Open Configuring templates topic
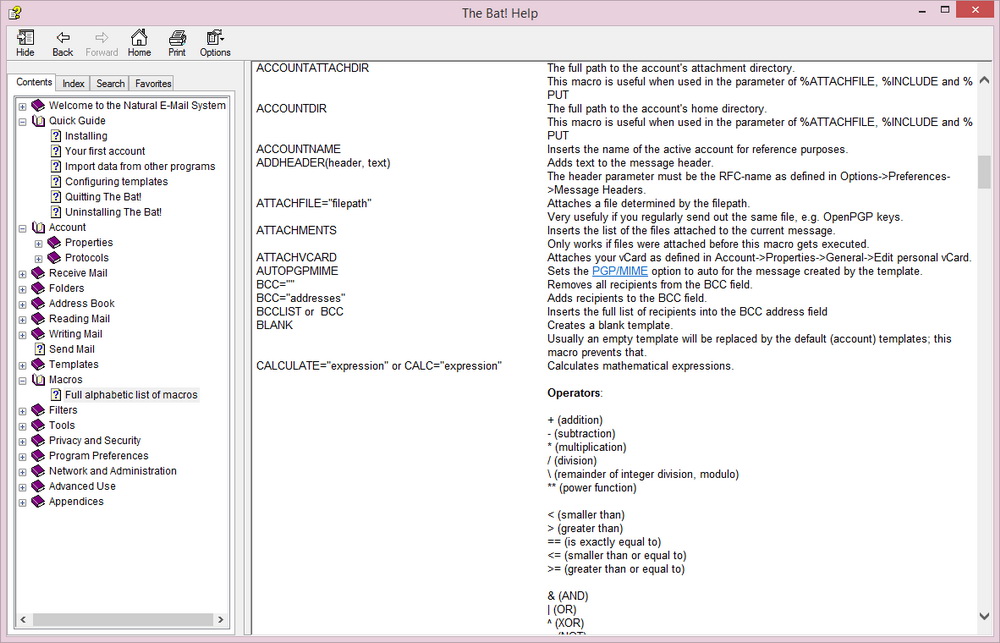The height and width of the screenshot is (643, 1000). click(116, 182)
